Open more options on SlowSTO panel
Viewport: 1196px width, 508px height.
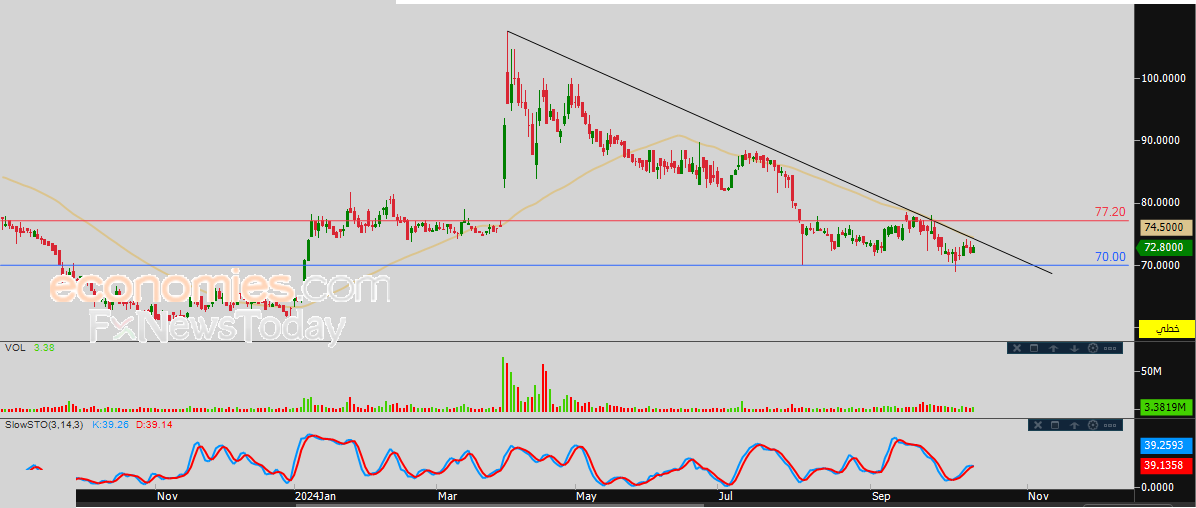[1110, 426]
